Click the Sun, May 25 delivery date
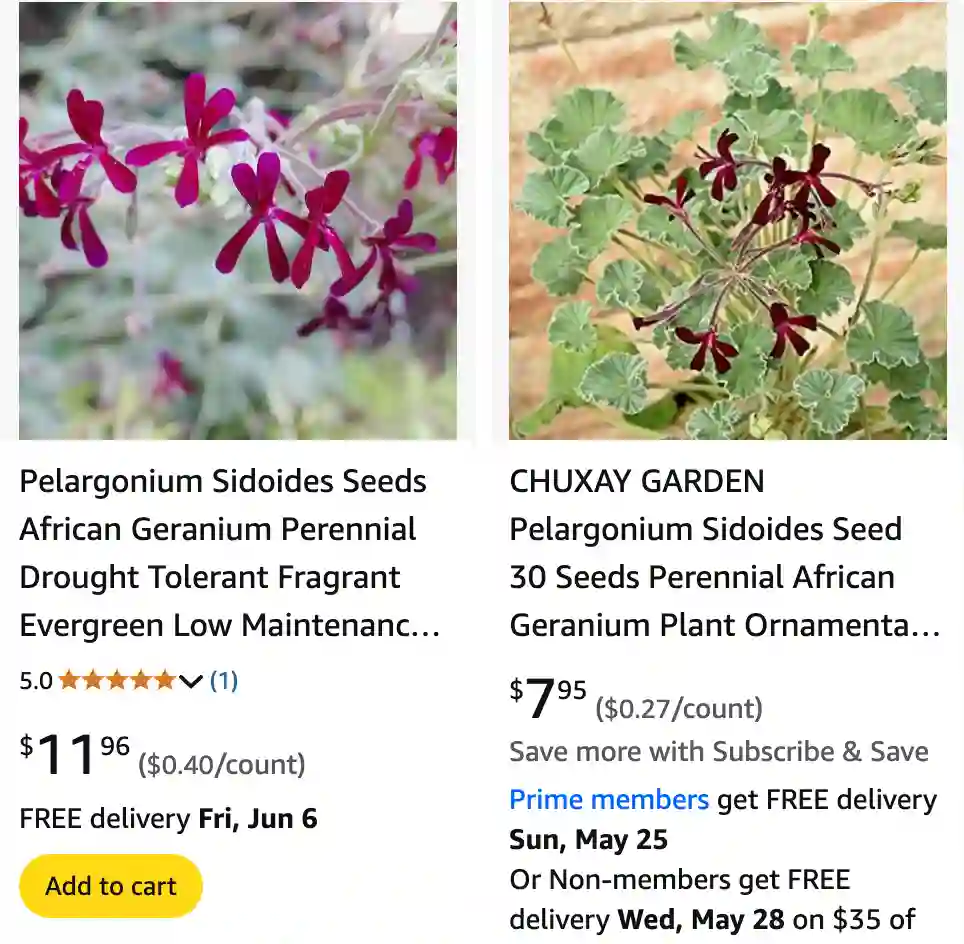This screenshot has height=944, width=964. tap(588, 839)
